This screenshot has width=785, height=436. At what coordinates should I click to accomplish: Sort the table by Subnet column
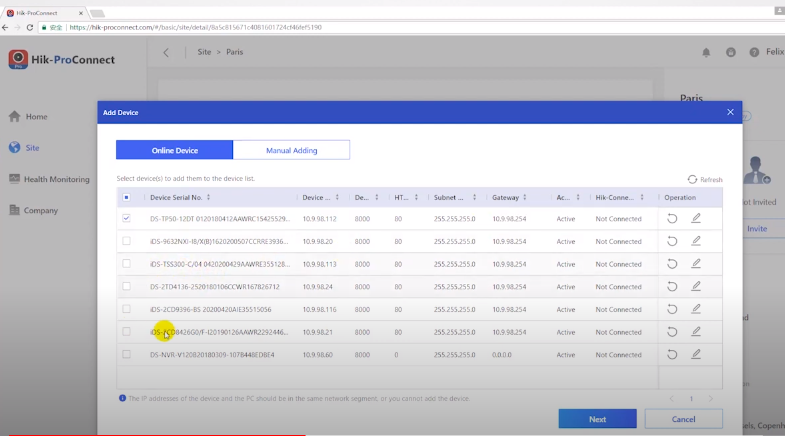click(x=473, y=197)
